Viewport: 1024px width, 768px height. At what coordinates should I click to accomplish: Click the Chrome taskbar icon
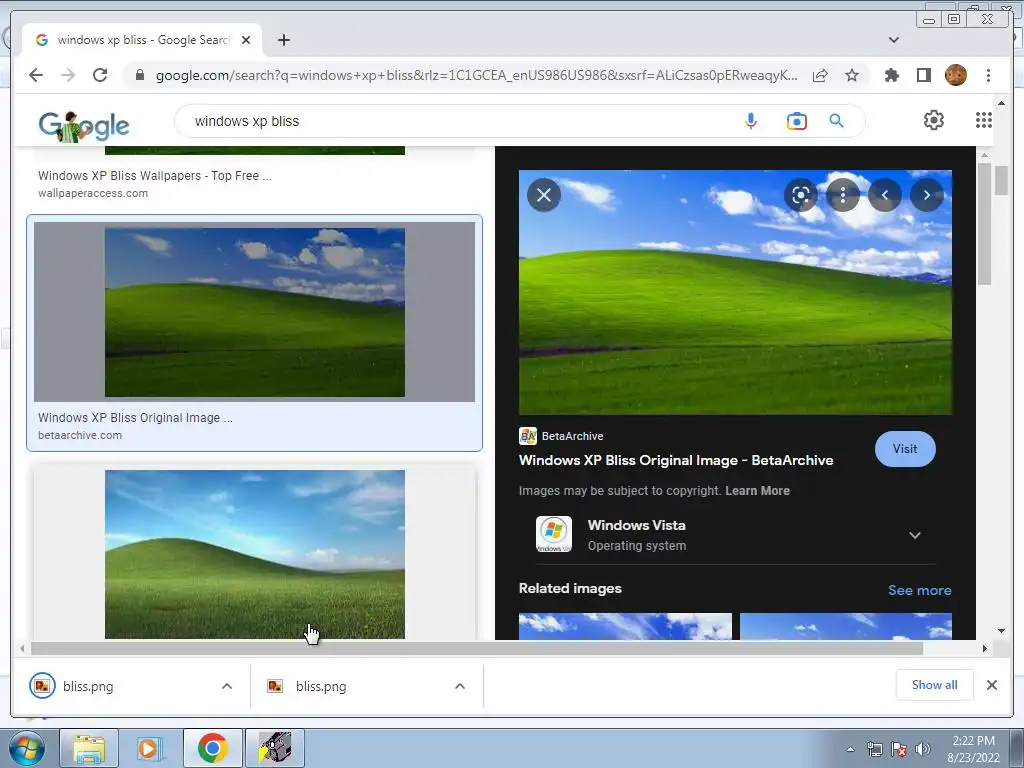pyautogui.click(x=212, y=748)
